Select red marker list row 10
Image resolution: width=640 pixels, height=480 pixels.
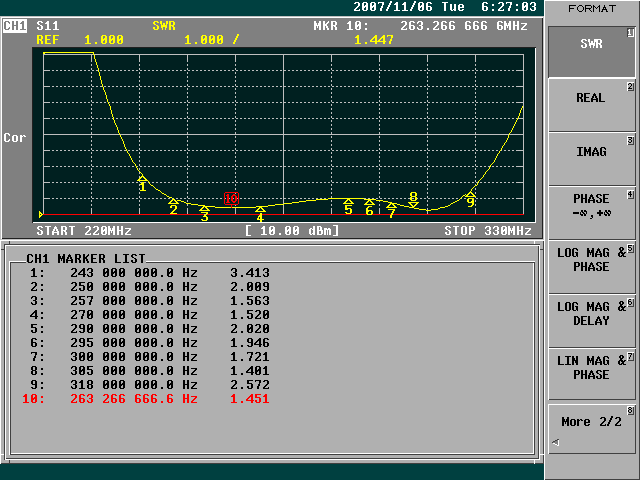(x=146, y=399)
